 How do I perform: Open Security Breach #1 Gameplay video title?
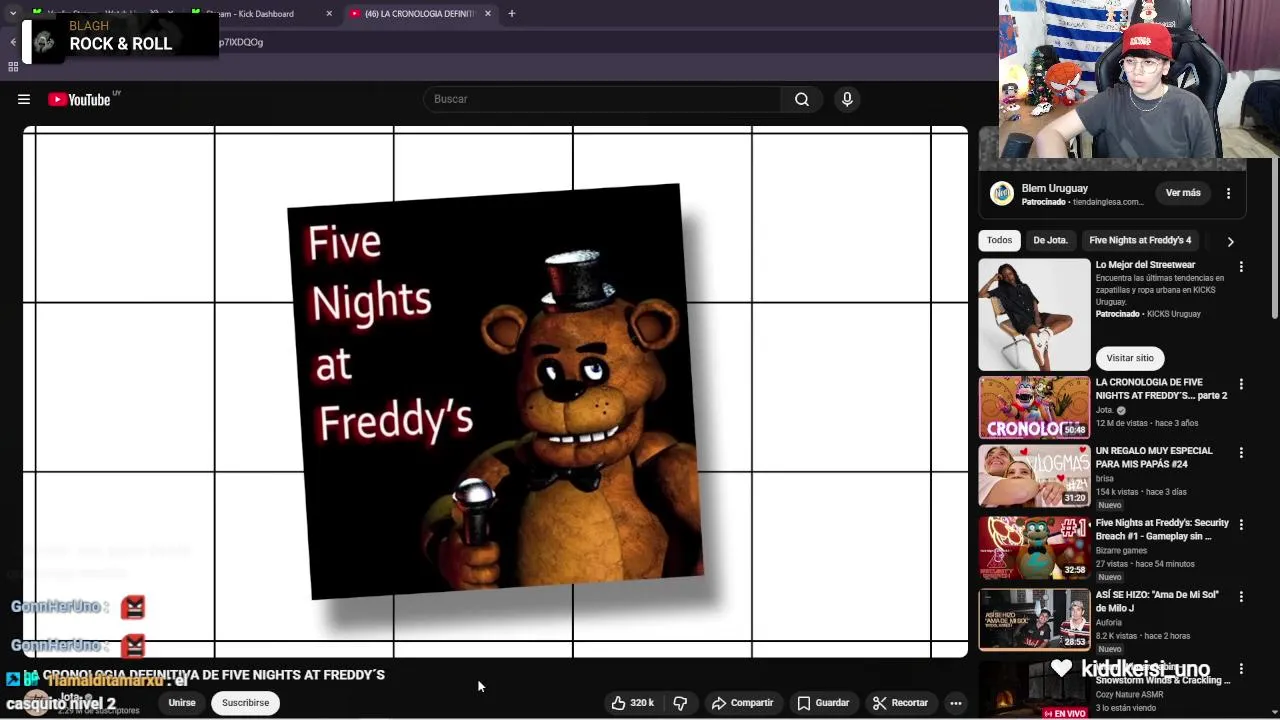(x=1162, y=529)
